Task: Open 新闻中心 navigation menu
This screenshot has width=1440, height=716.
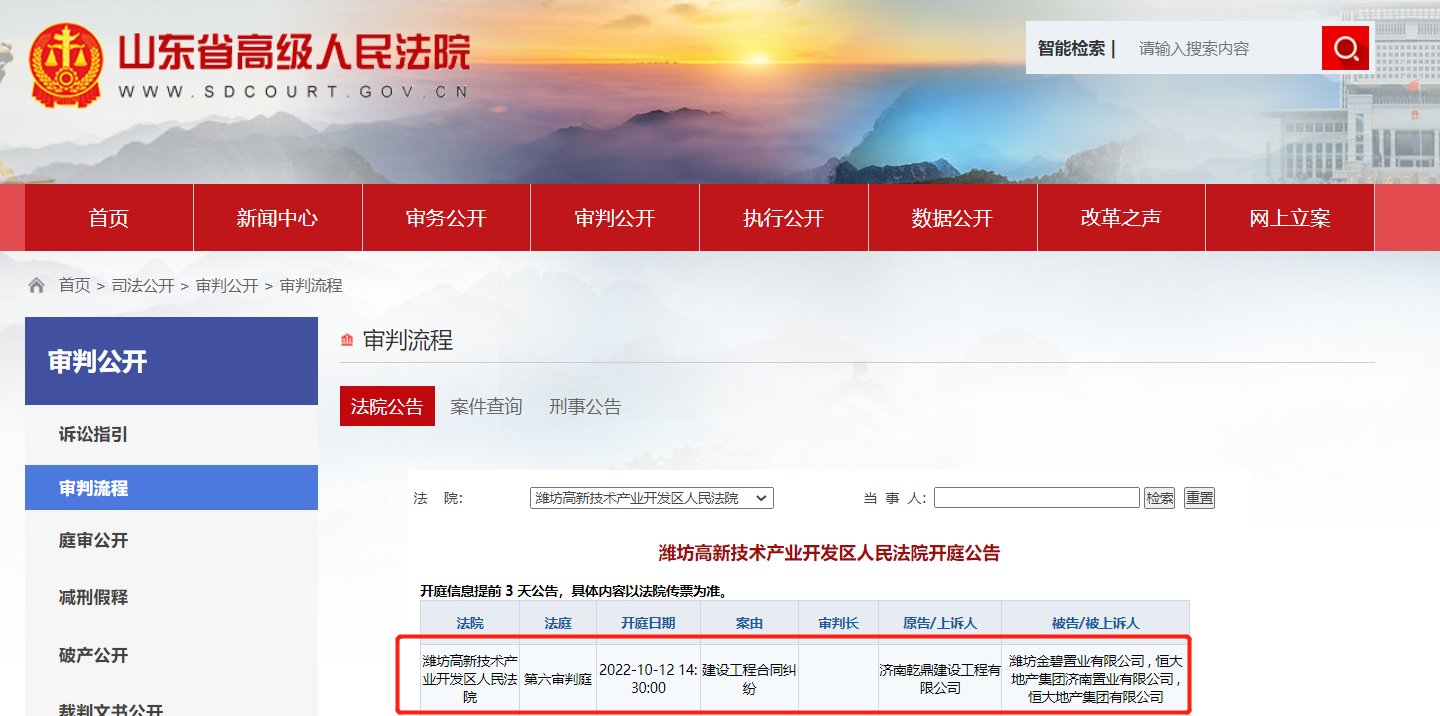Action: tap(277, 218)
